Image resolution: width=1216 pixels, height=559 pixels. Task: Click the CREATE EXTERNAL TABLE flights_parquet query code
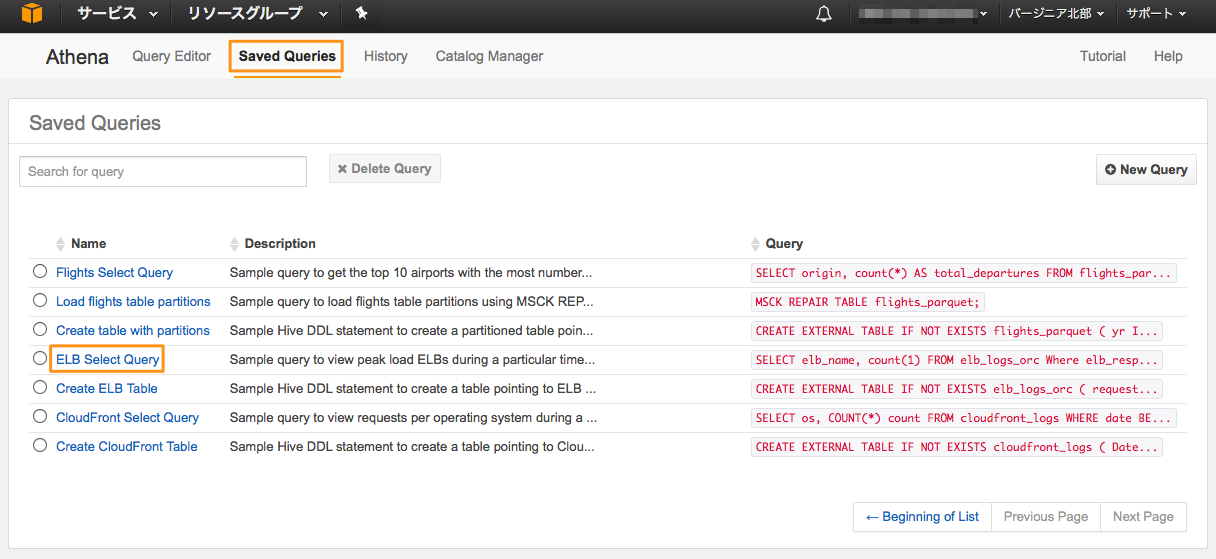957,331
